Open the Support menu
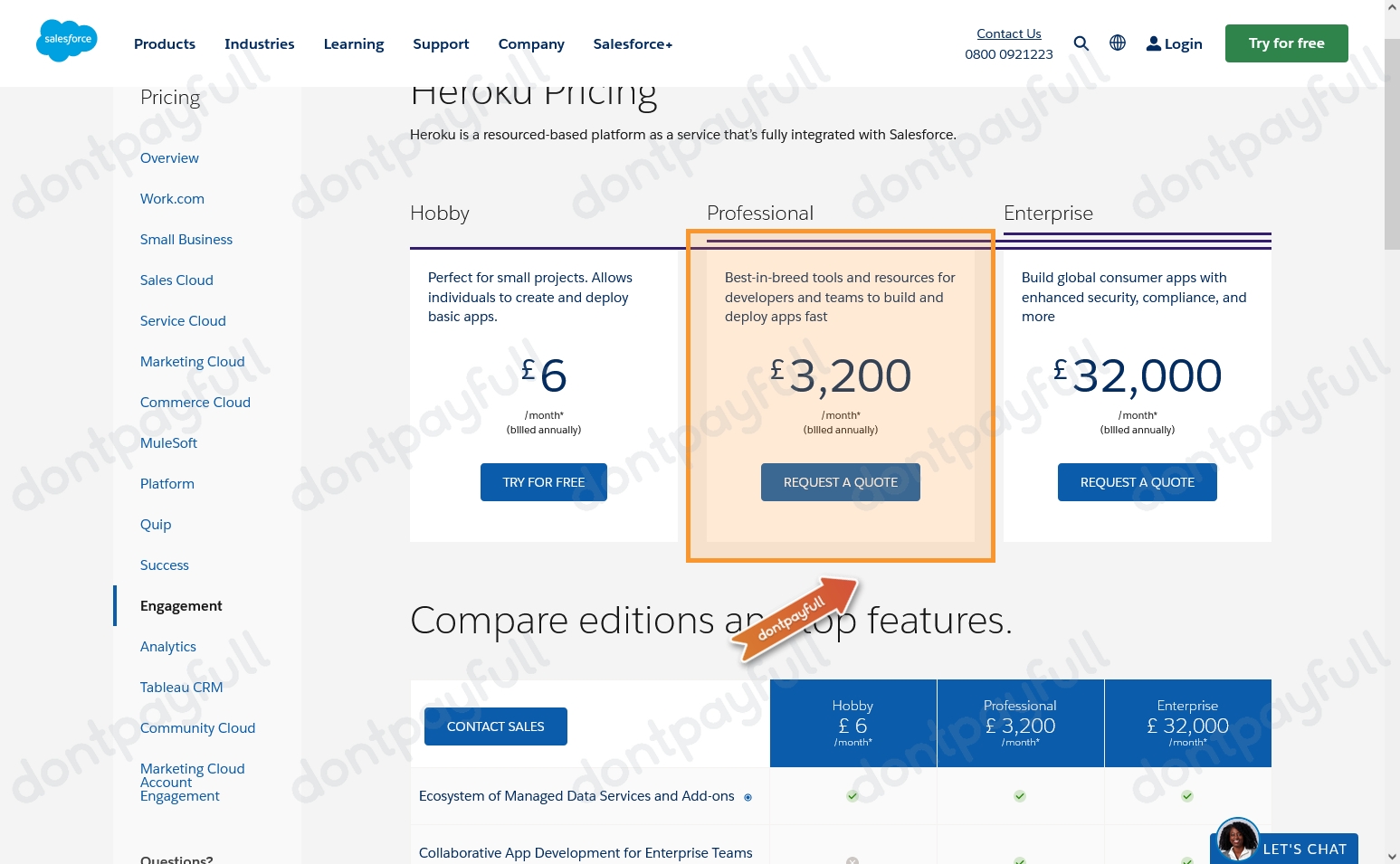 tap(441, 43)
